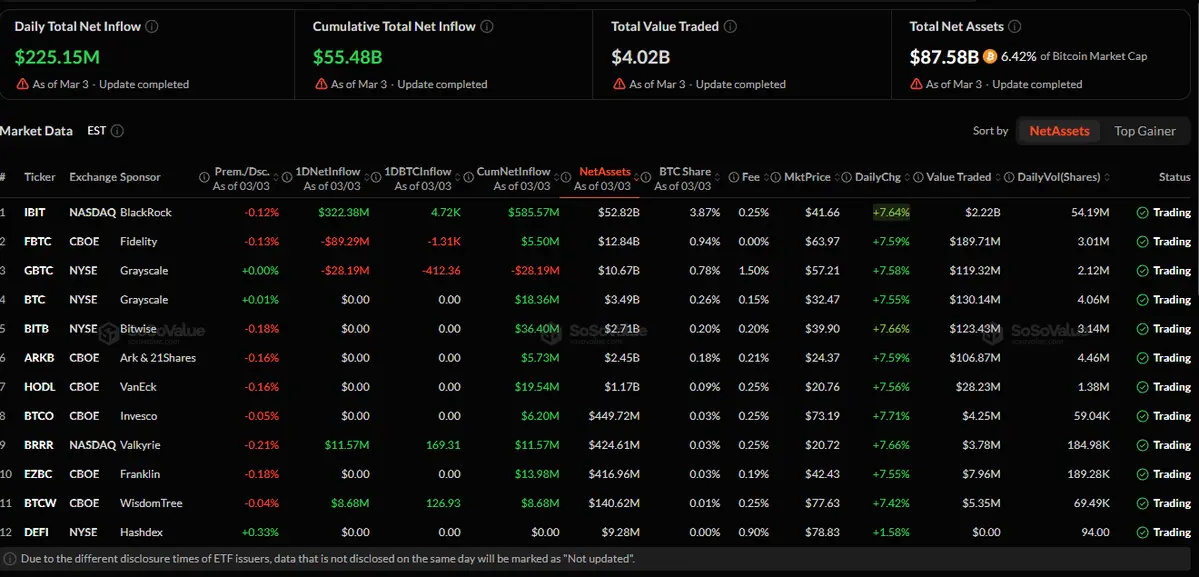Image resolution: width=1199 pixels, height=577 pixels.
Task: Click warning icon under $225.15M value
Action: coord(21,84)
